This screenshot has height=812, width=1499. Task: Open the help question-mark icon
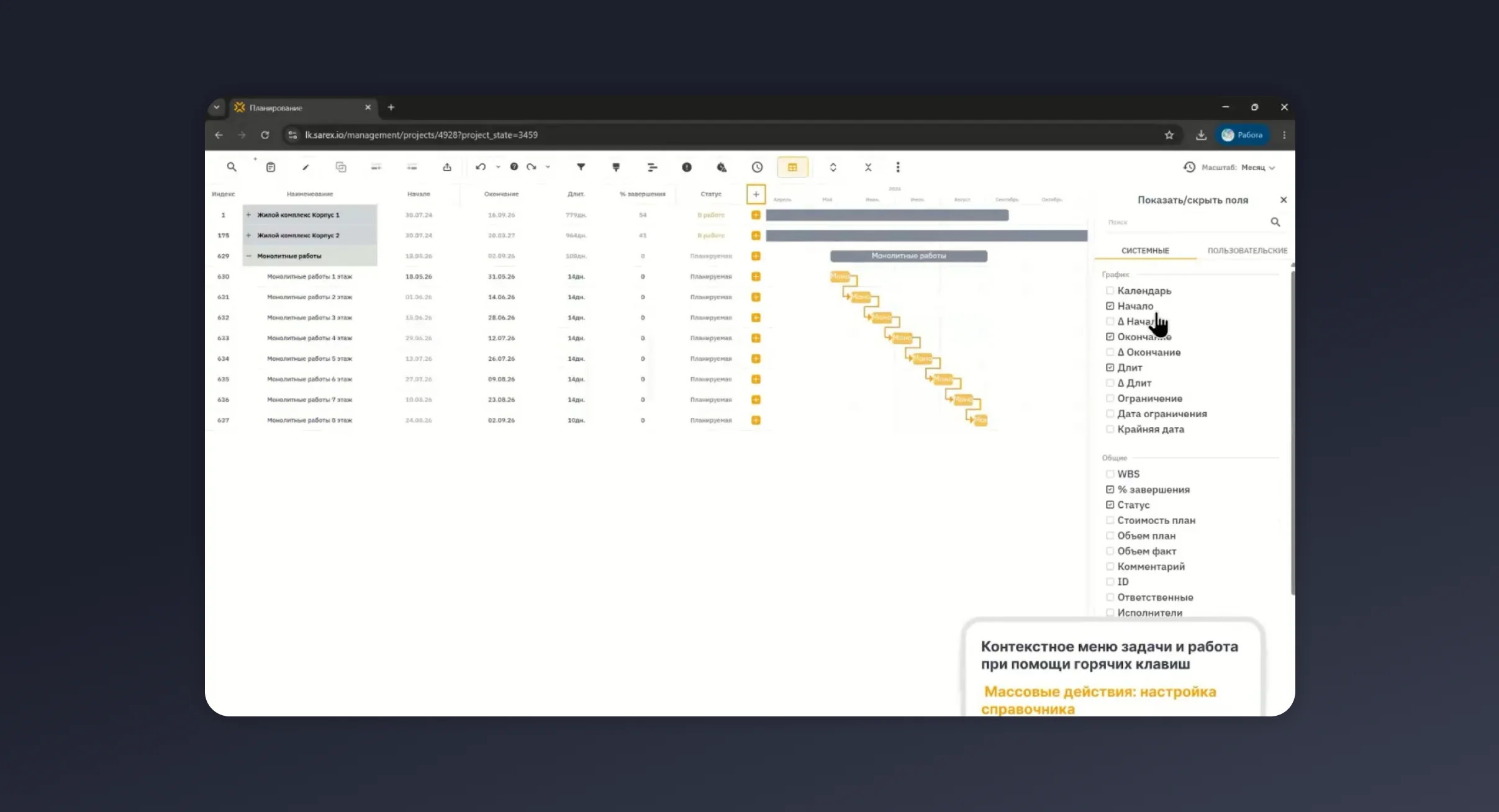(x=514, y=167)
